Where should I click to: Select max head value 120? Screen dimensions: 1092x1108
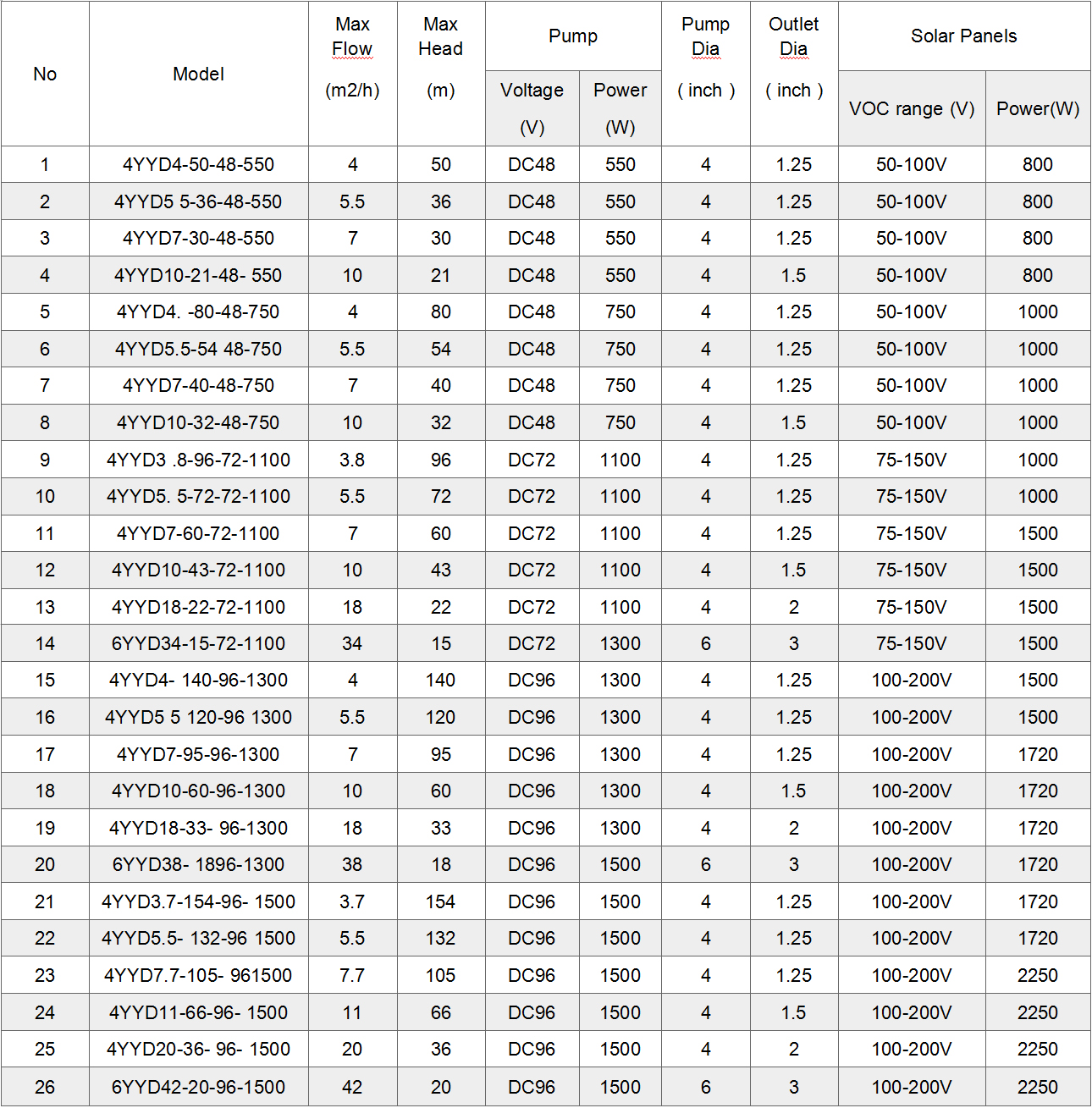(440, 717)
